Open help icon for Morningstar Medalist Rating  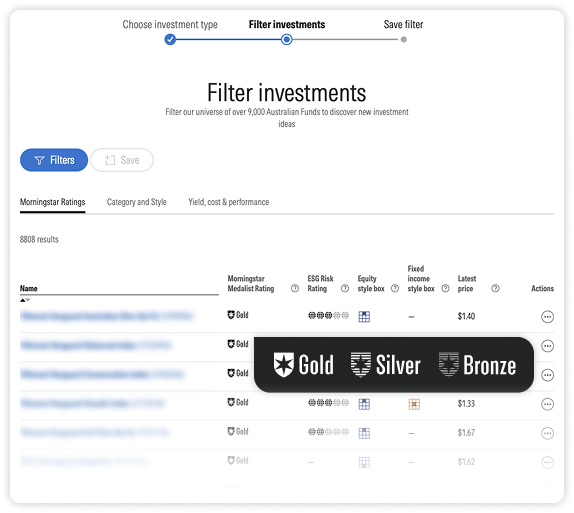[295, 289]
